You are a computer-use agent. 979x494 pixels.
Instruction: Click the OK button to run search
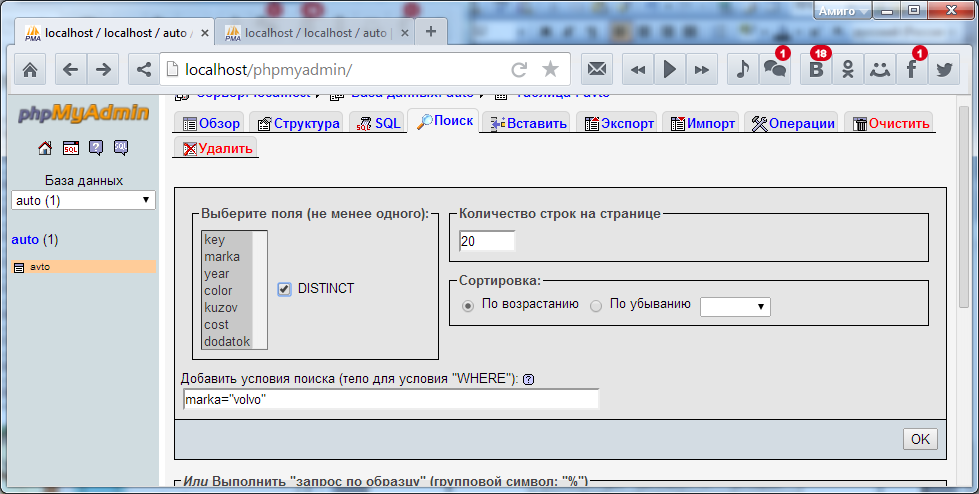click(x=919, y=439)
